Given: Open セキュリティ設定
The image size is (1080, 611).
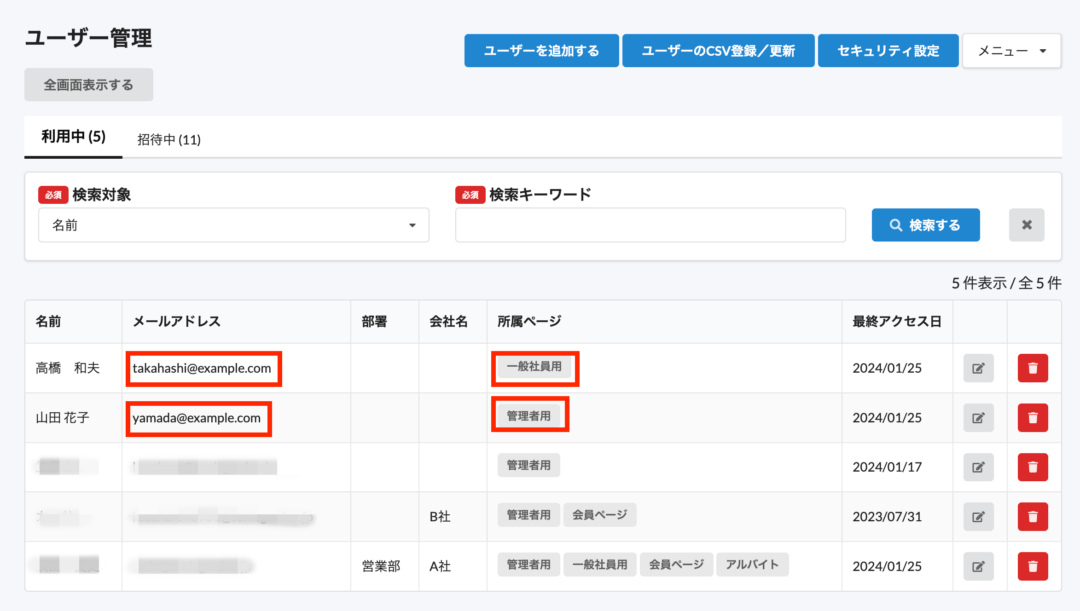Looking at the screenshot, I should (888, 50).
